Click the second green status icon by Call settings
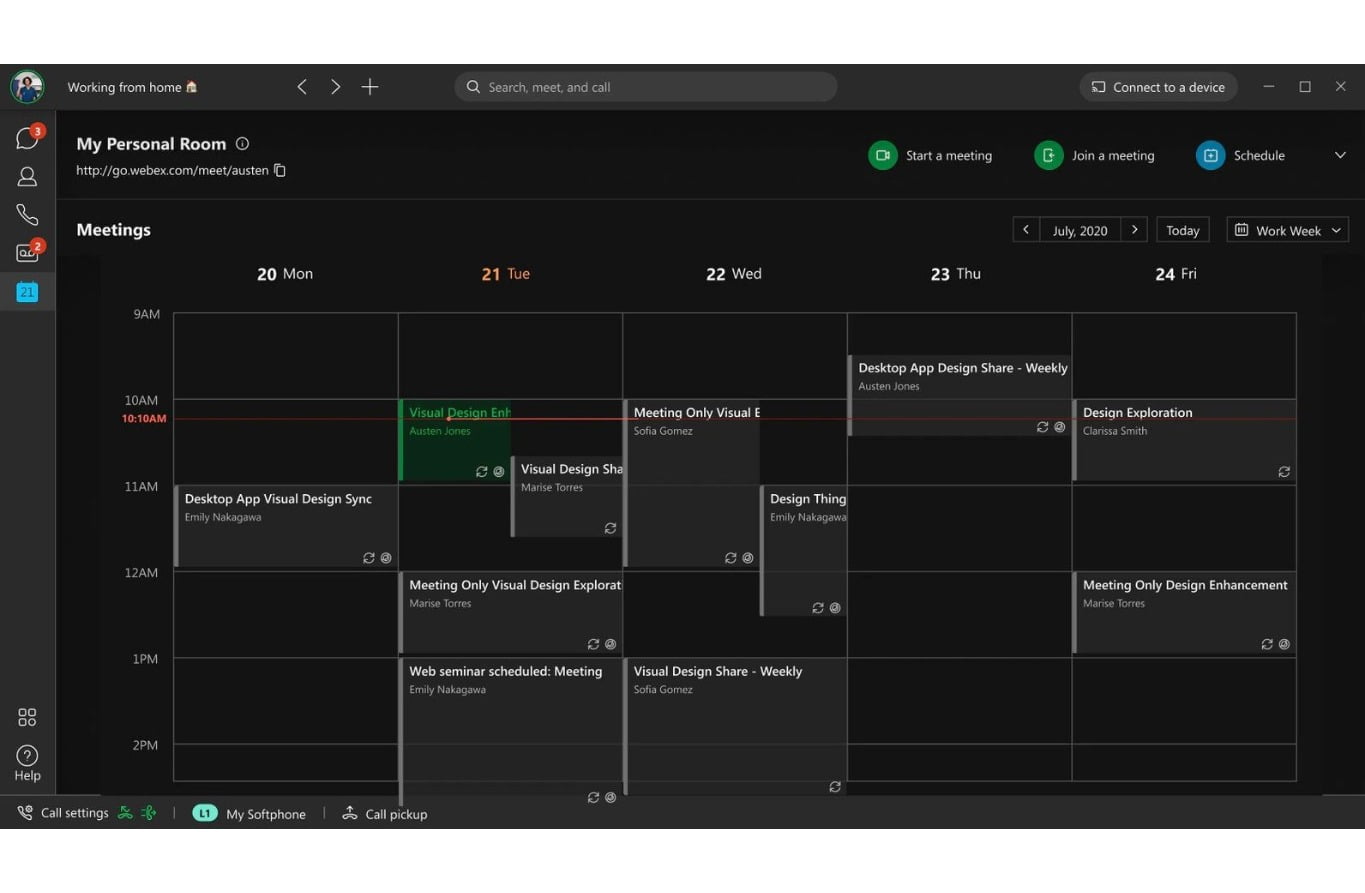This screenshot has height=893, width=1365. [148, 813]
